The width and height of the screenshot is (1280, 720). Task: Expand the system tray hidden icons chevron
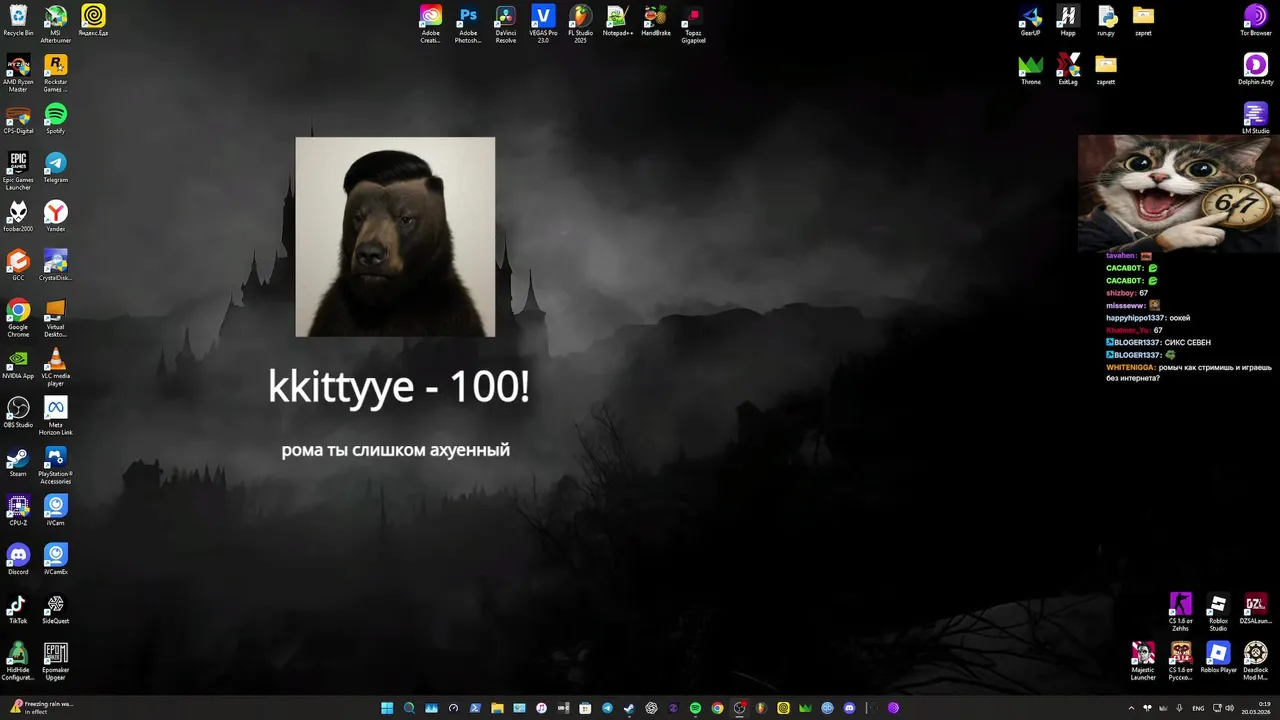1131,708
